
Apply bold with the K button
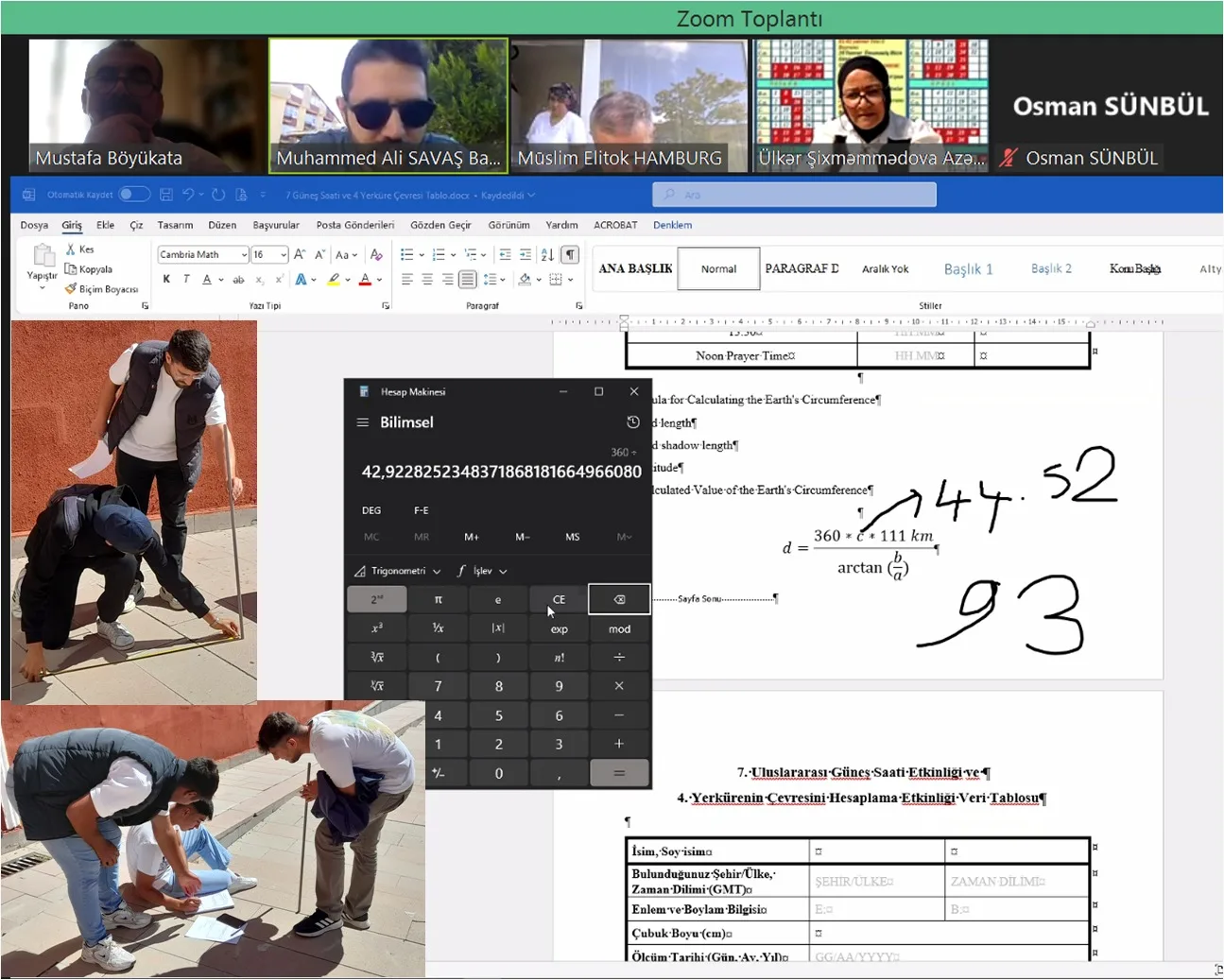[x=167, y=279]
